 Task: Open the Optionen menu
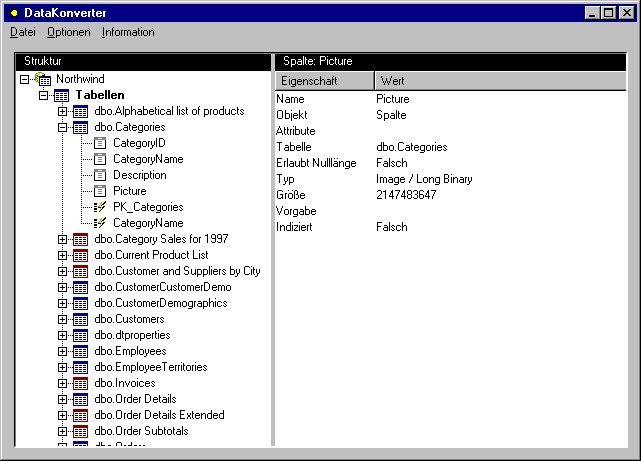pyautogui.click(x=68, y=32)
